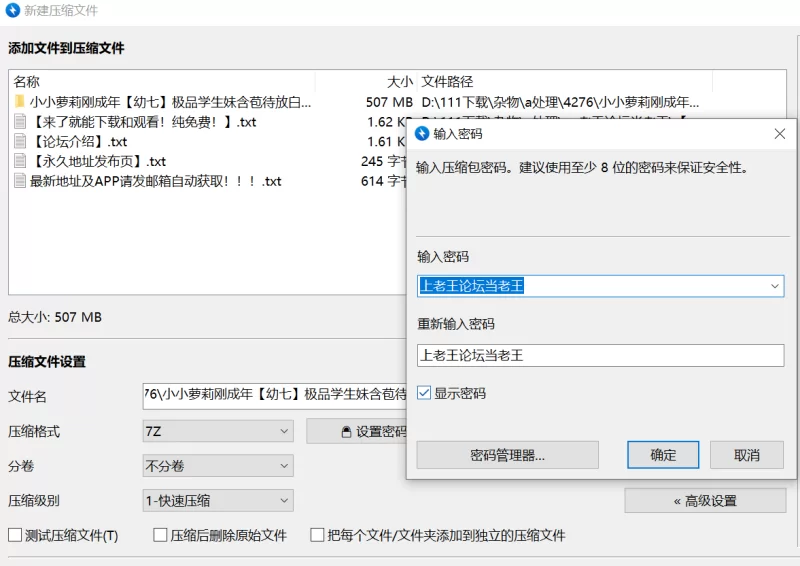Screen dimensions: 800x566
Task: Click the text file icon beside 【论坛介绍】.txt
Action: click(x=19, y=142)
